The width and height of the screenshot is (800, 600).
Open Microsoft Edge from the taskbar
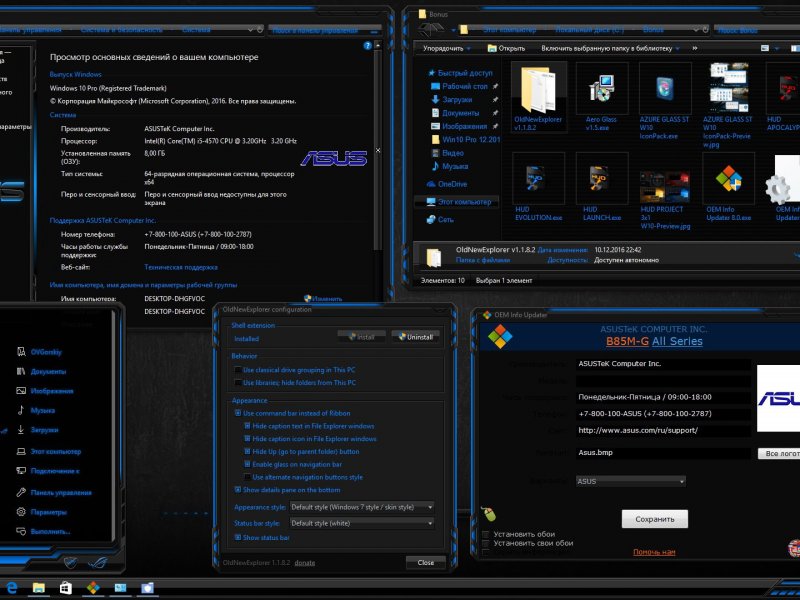click(11, 588)
